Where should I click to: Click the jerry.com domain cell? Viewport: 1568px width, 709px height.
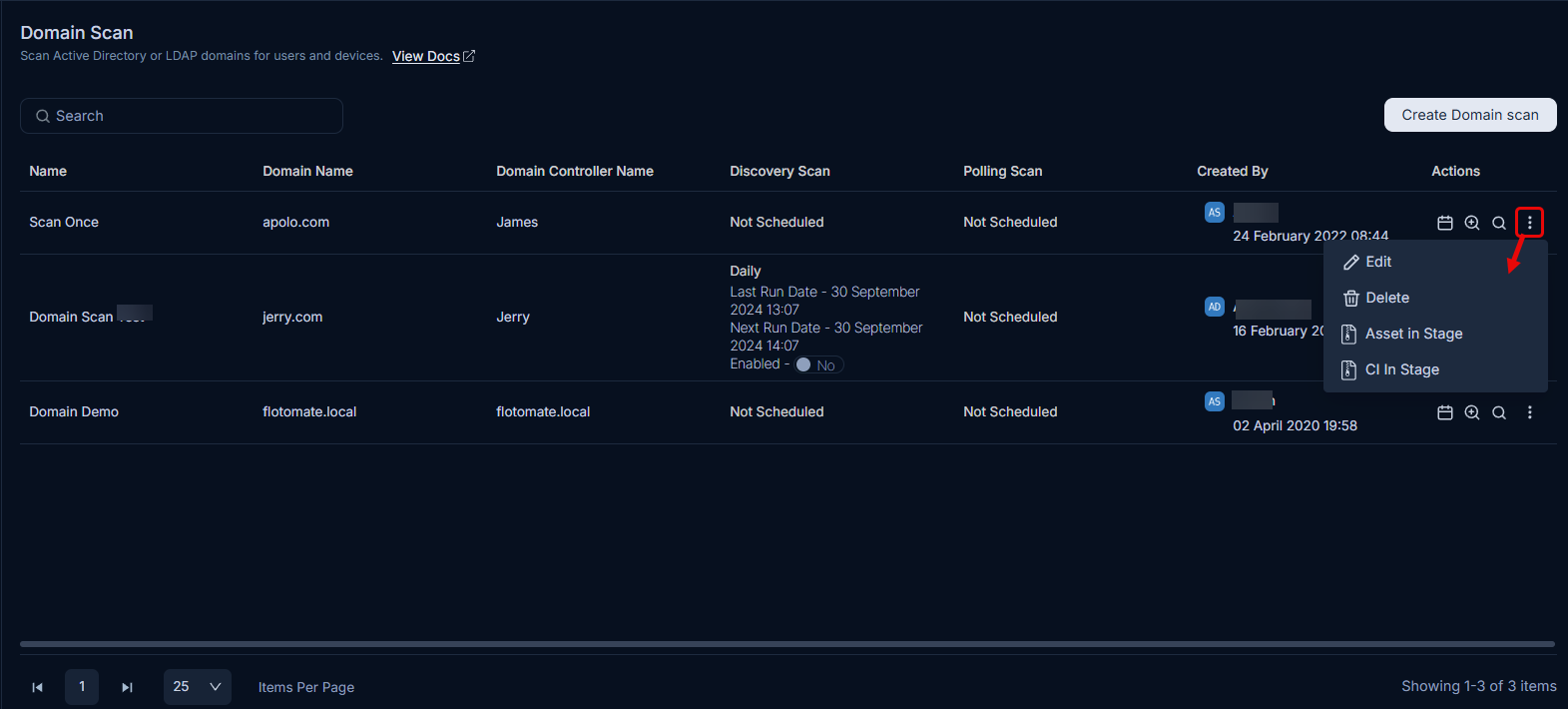pyautogui.click(x=292, y=317)
